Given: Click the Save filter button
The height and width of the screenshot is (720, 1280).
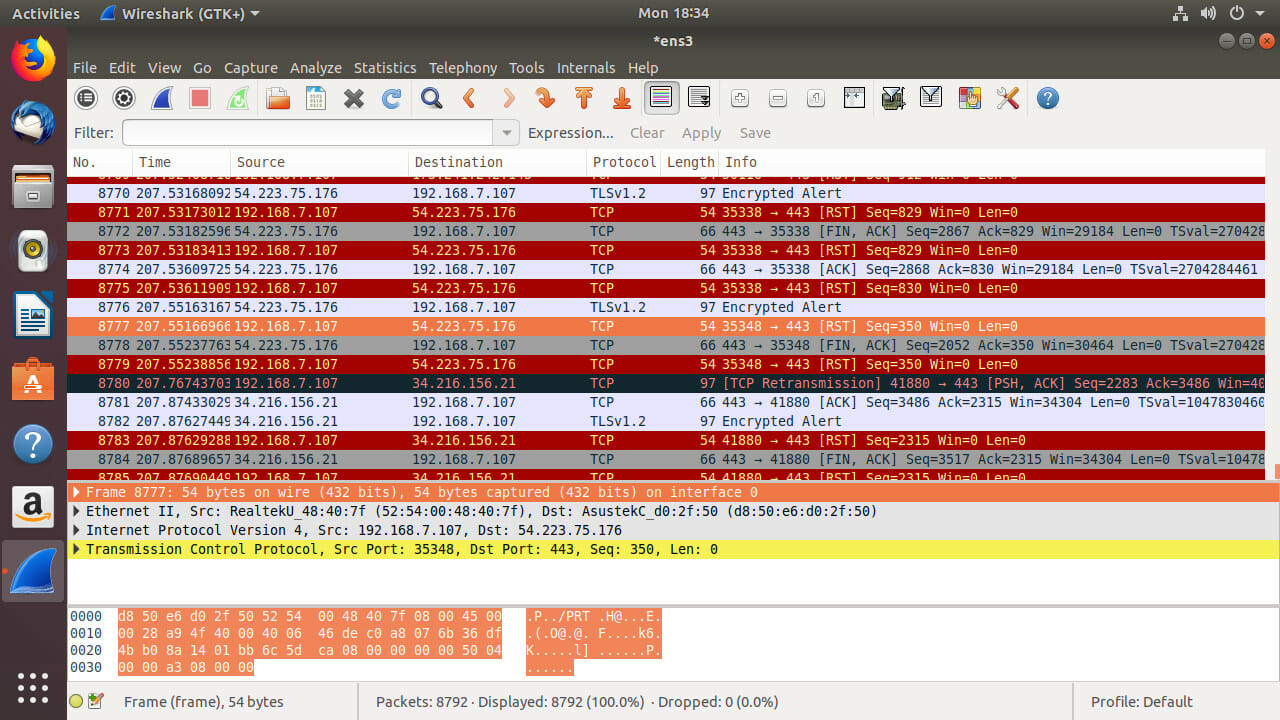Looking at the screenshot, I should 755,133.
